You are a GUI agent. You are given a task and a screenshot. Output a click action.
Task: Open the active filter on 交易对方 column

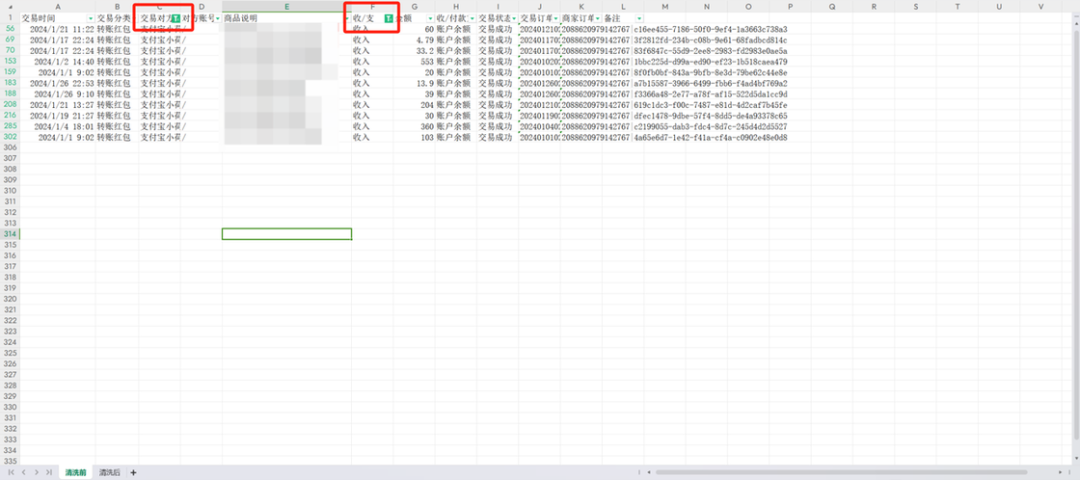(175, 19)
